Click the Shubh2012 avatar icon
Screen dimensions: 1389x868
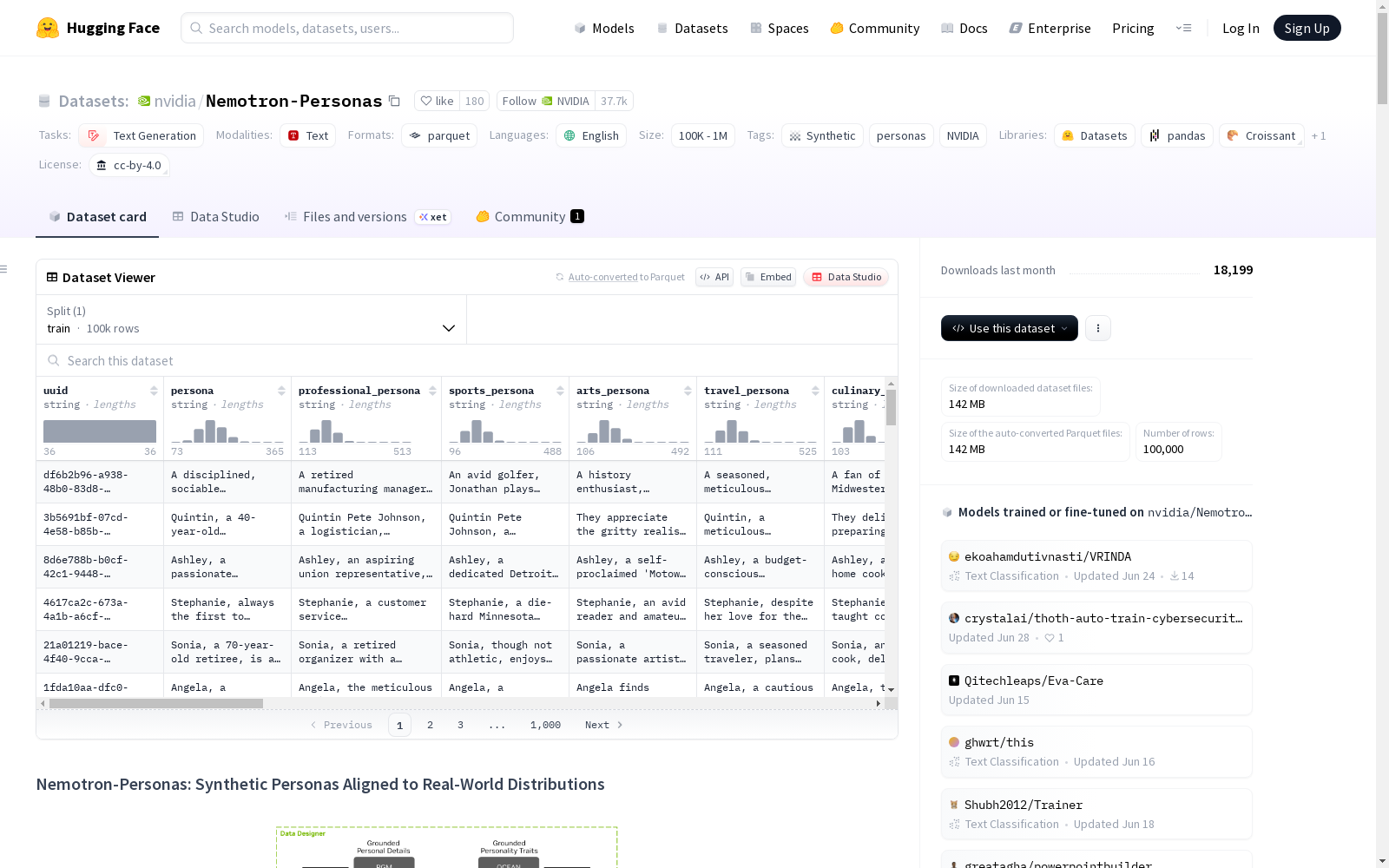[954, 805]
